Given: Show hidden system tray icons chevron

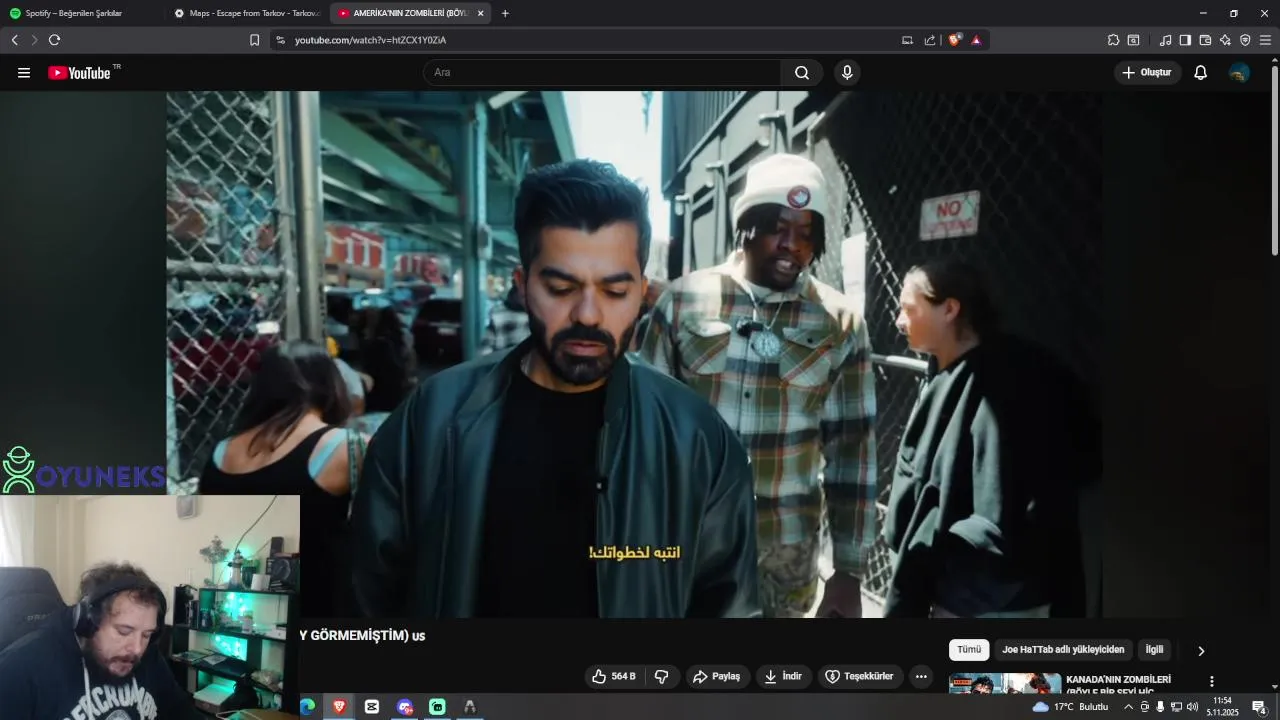Looking at the screenshot, I should coord(1129,707).
